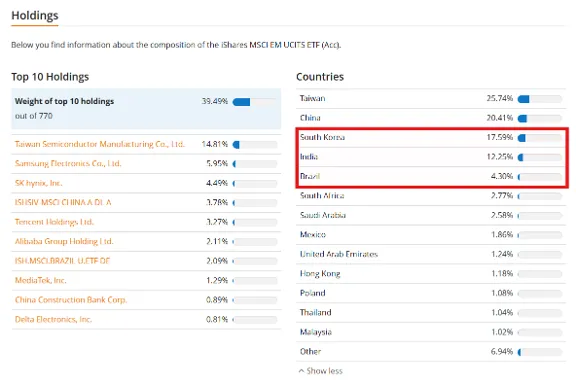Click the Taiwan country row label
This screenshot has width=576, height=384.
[x=313, y=98]
